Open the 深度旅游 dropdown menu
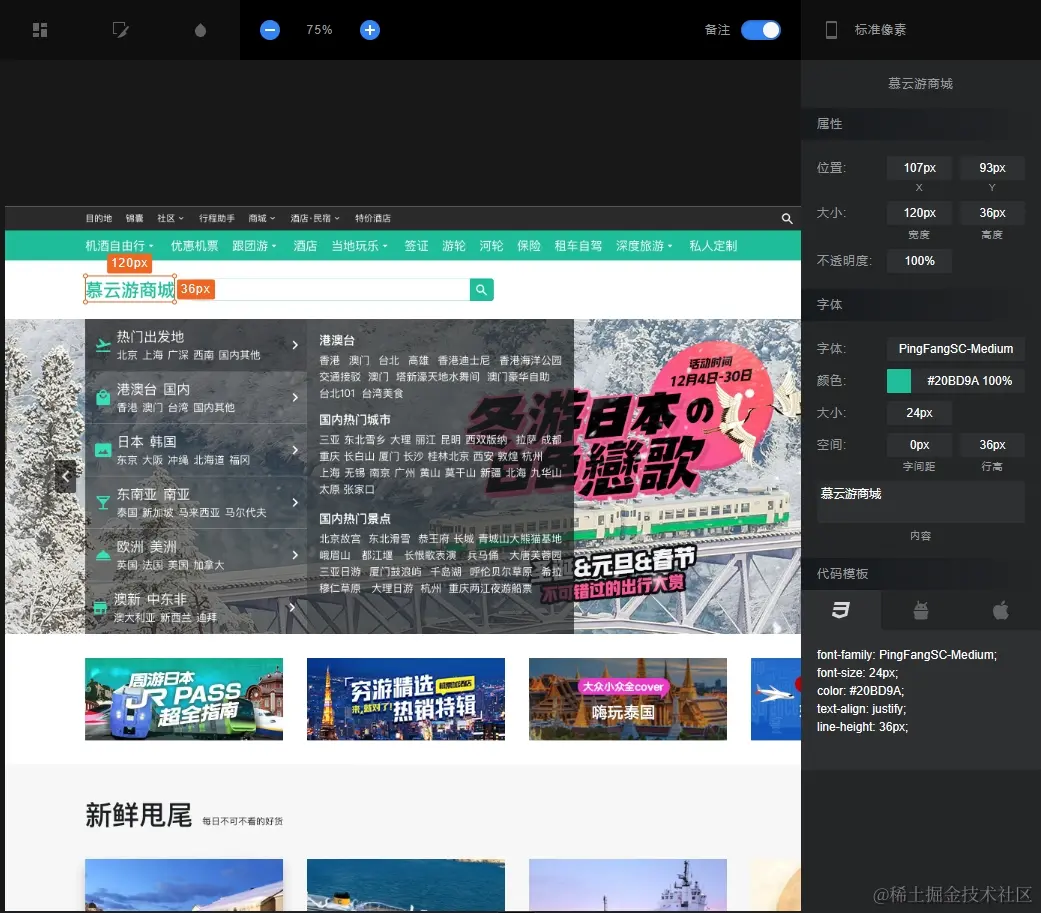The image size is (1041, 913). pyautogui.click(x=644, y=246)
